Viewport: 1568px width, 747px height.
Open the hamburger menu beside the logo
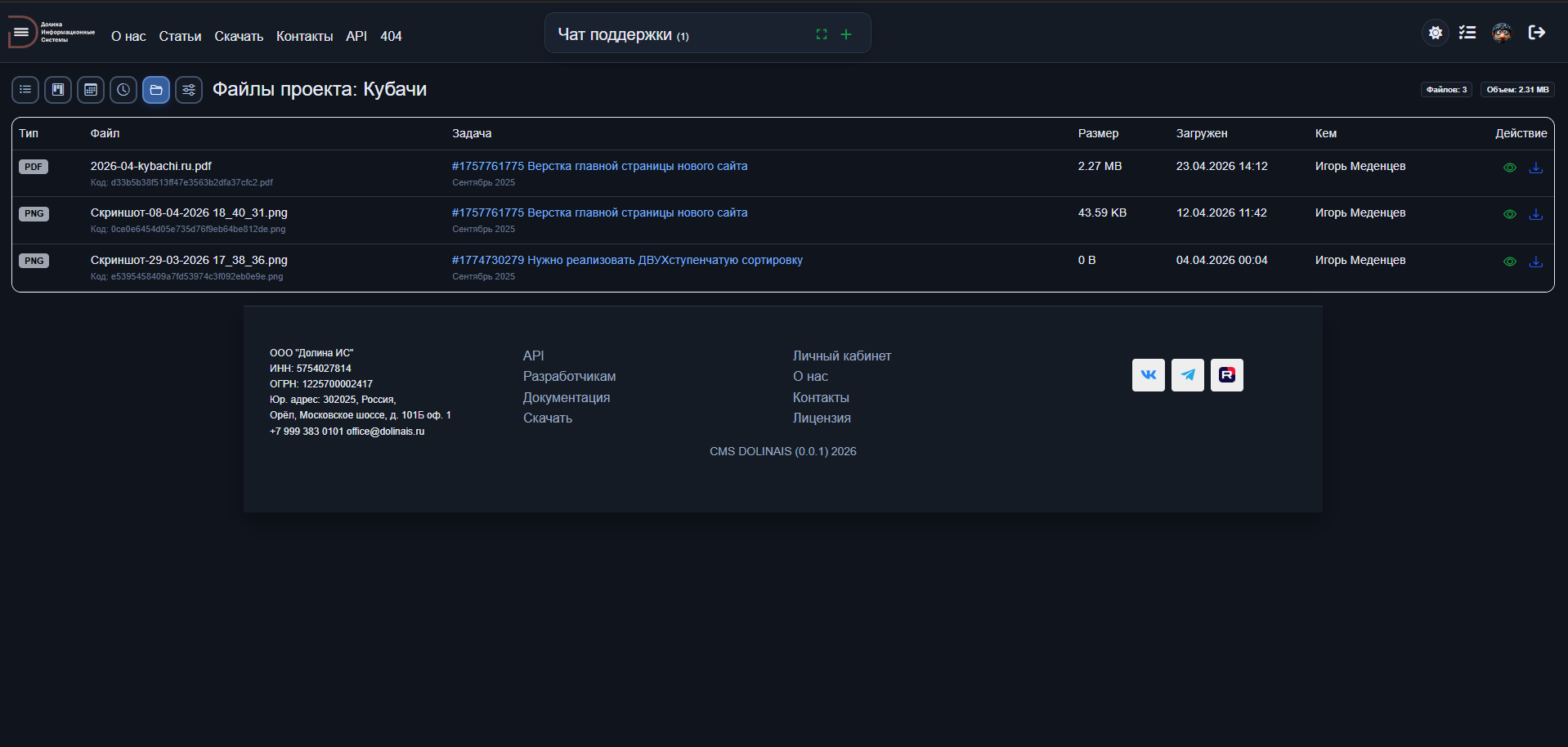pos(21,33)
